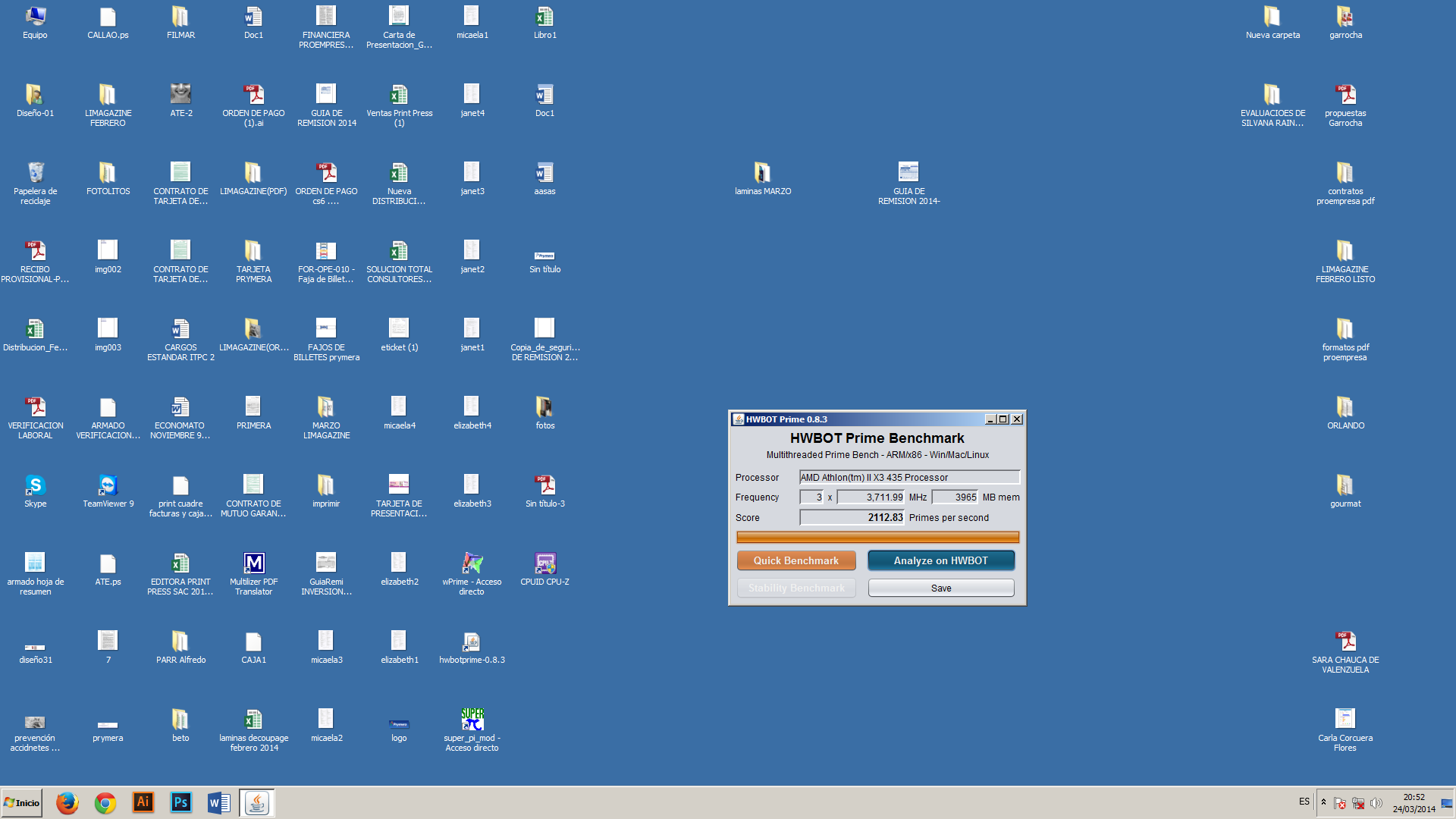Open Photoshop from the taskbar
The height and width of the screenshot is (819, 1456).
(x=181, y=802)
